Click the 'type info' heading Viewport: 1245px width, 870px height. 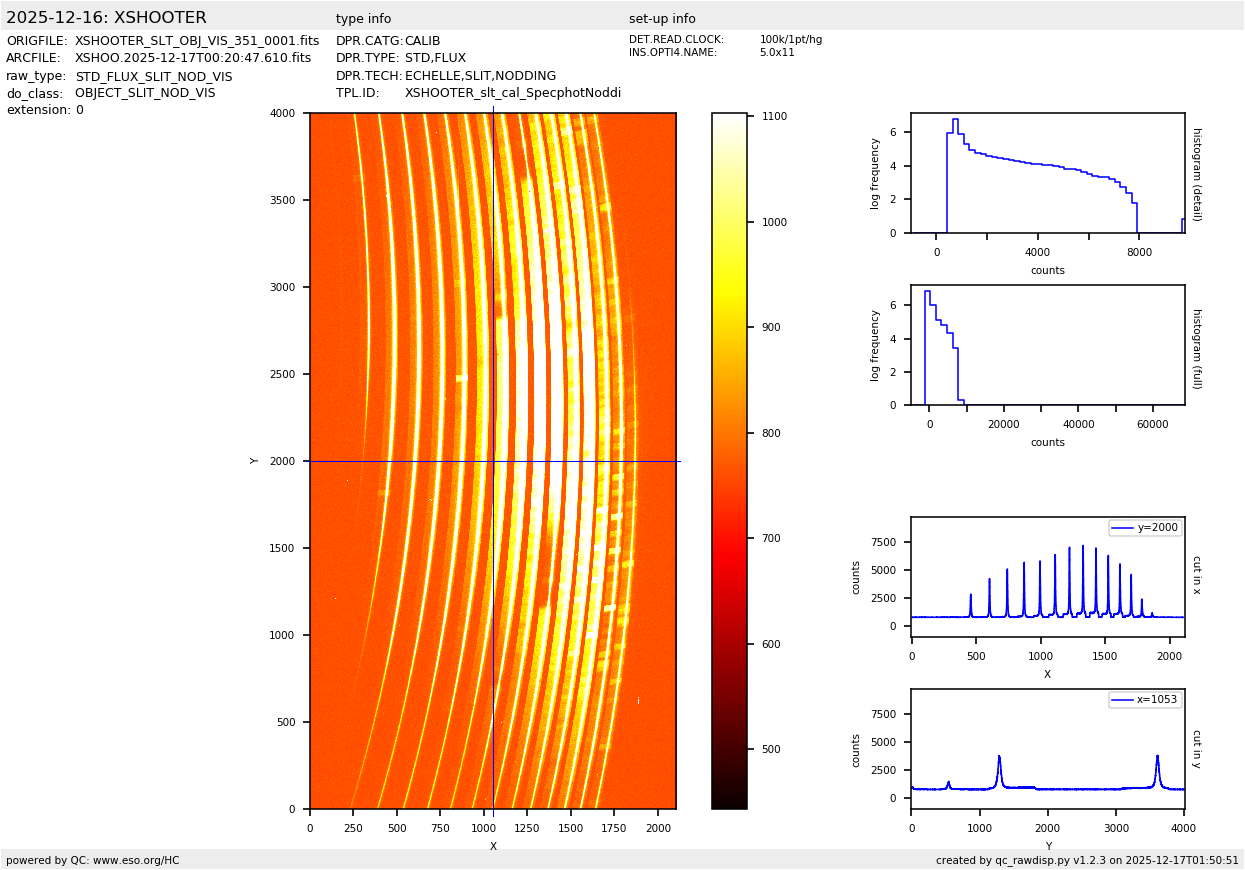click(363, 19)
